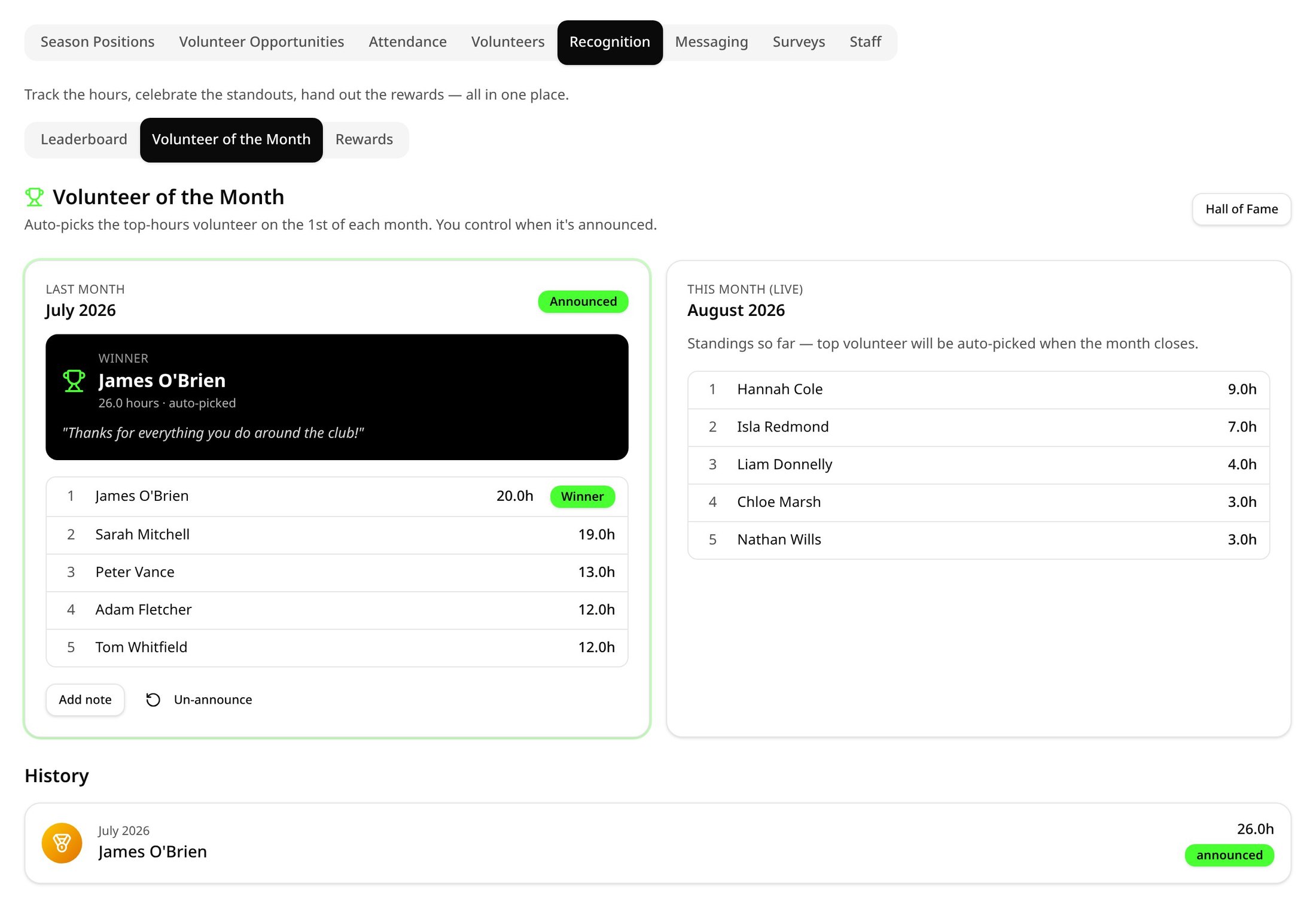Click the LAST MONTH label
The width and height of the screenshot is (1316, 900).
click(85, 290)
